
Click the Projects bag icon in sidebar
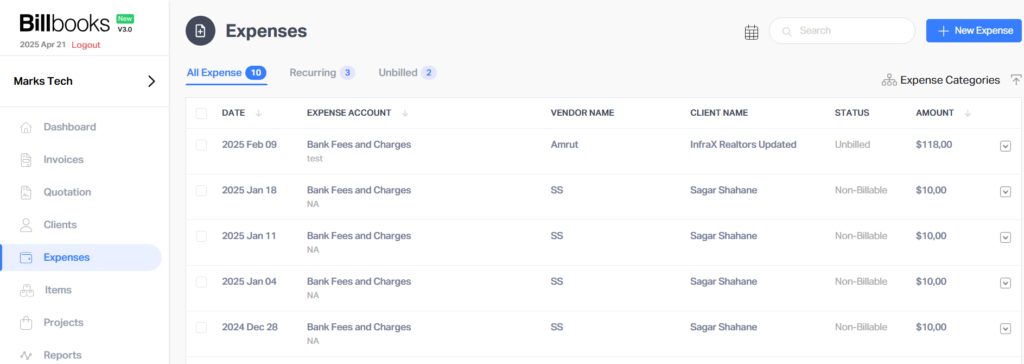click(26, 323)
